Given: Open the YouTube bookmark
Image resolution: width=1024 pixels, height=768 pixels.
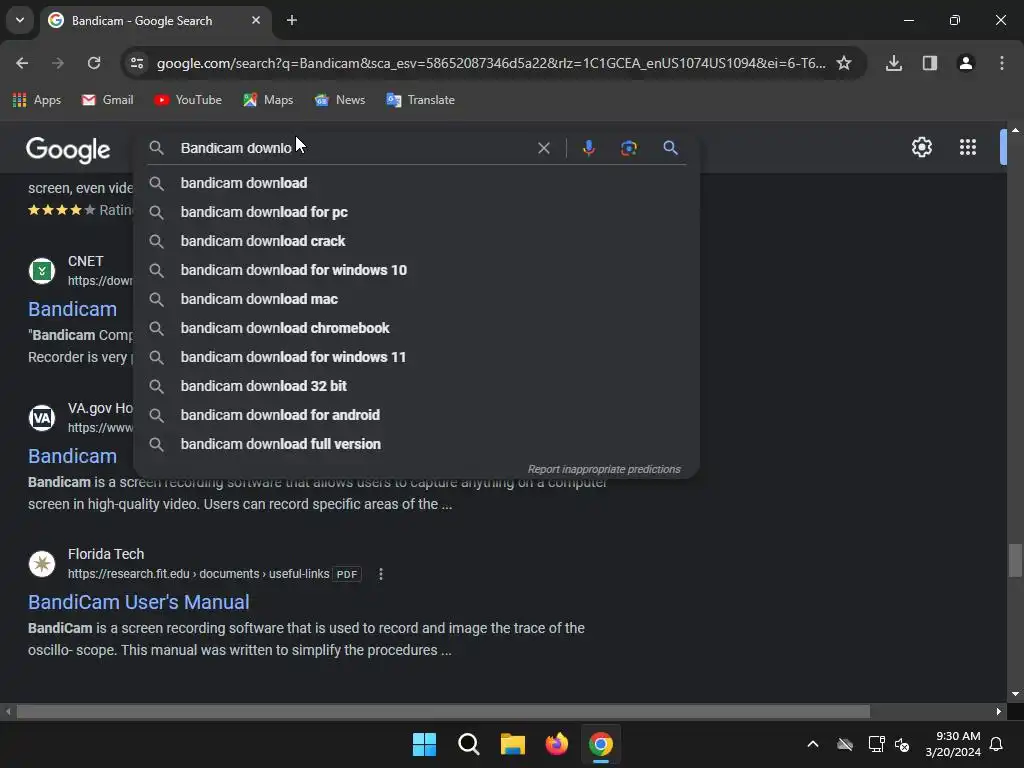Looking at the screenshot, I should [x=188, y=100].
